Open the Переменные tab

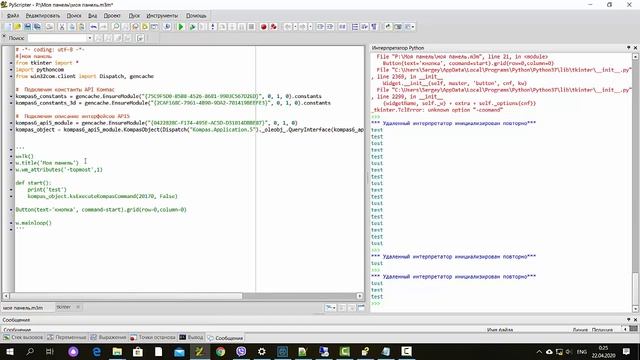point(67,338)
